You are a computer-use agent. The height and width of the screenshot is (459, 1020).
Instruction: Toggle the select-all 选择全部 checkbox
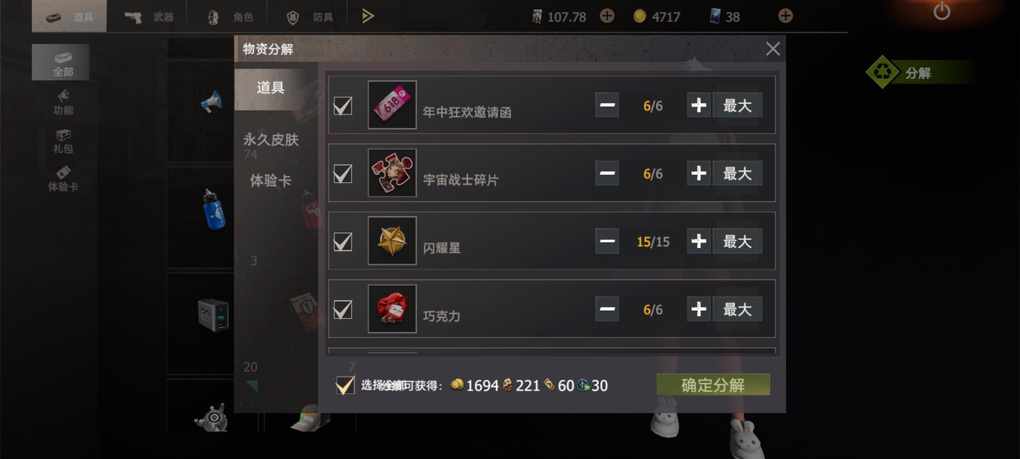click(345, 385)
